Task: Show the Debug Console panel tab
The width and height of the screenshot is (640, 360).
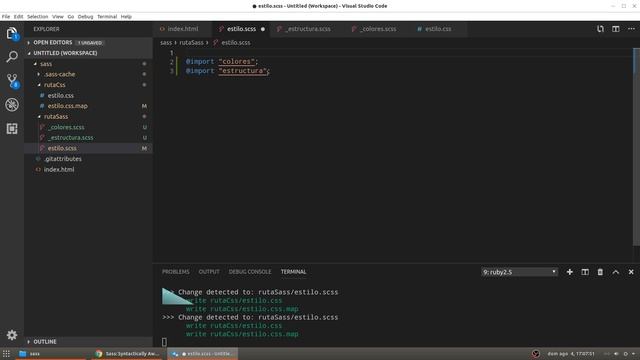Action: 250,272
